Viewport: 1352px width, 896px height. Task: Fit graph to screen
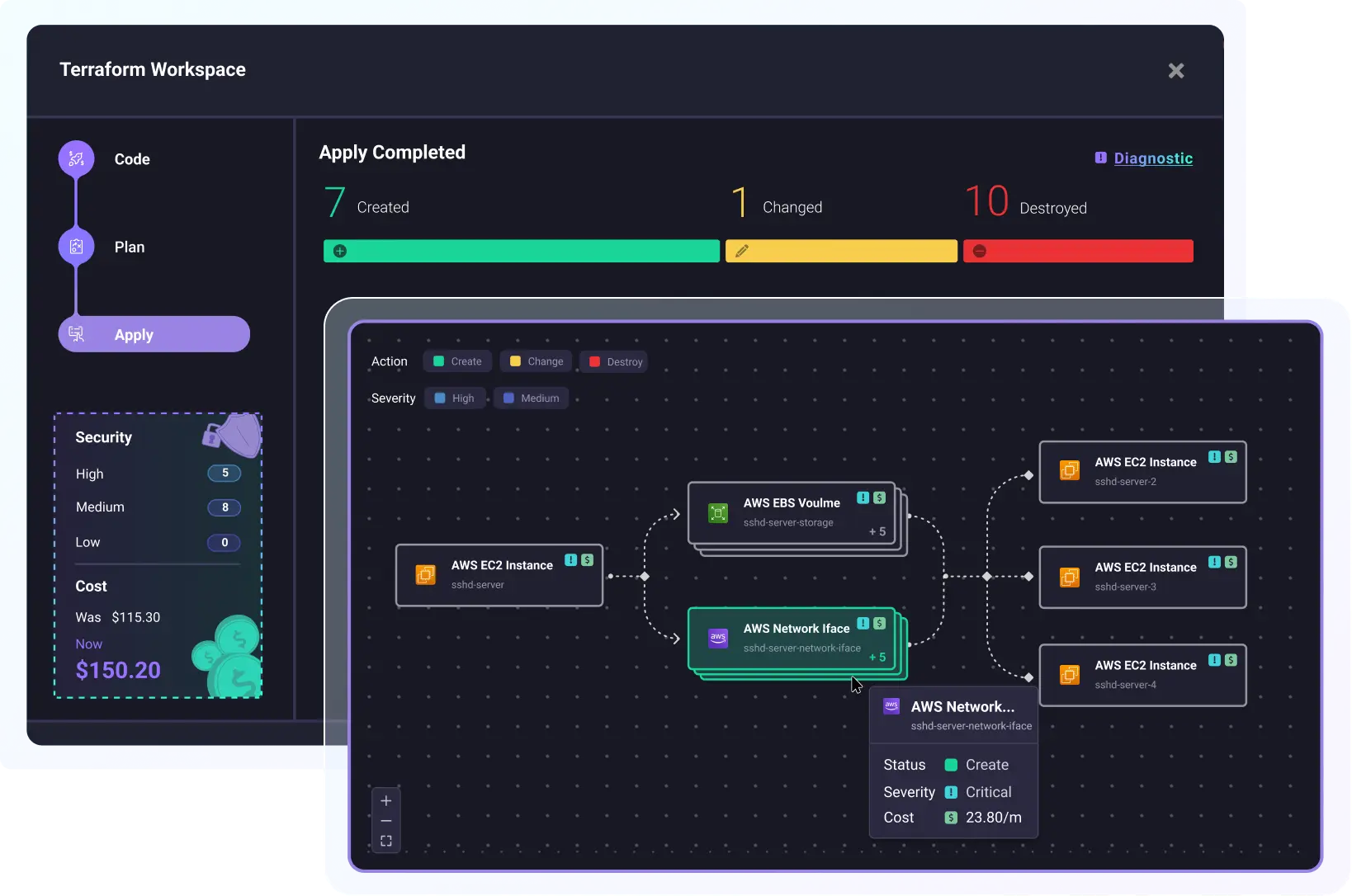pos(385,841)
